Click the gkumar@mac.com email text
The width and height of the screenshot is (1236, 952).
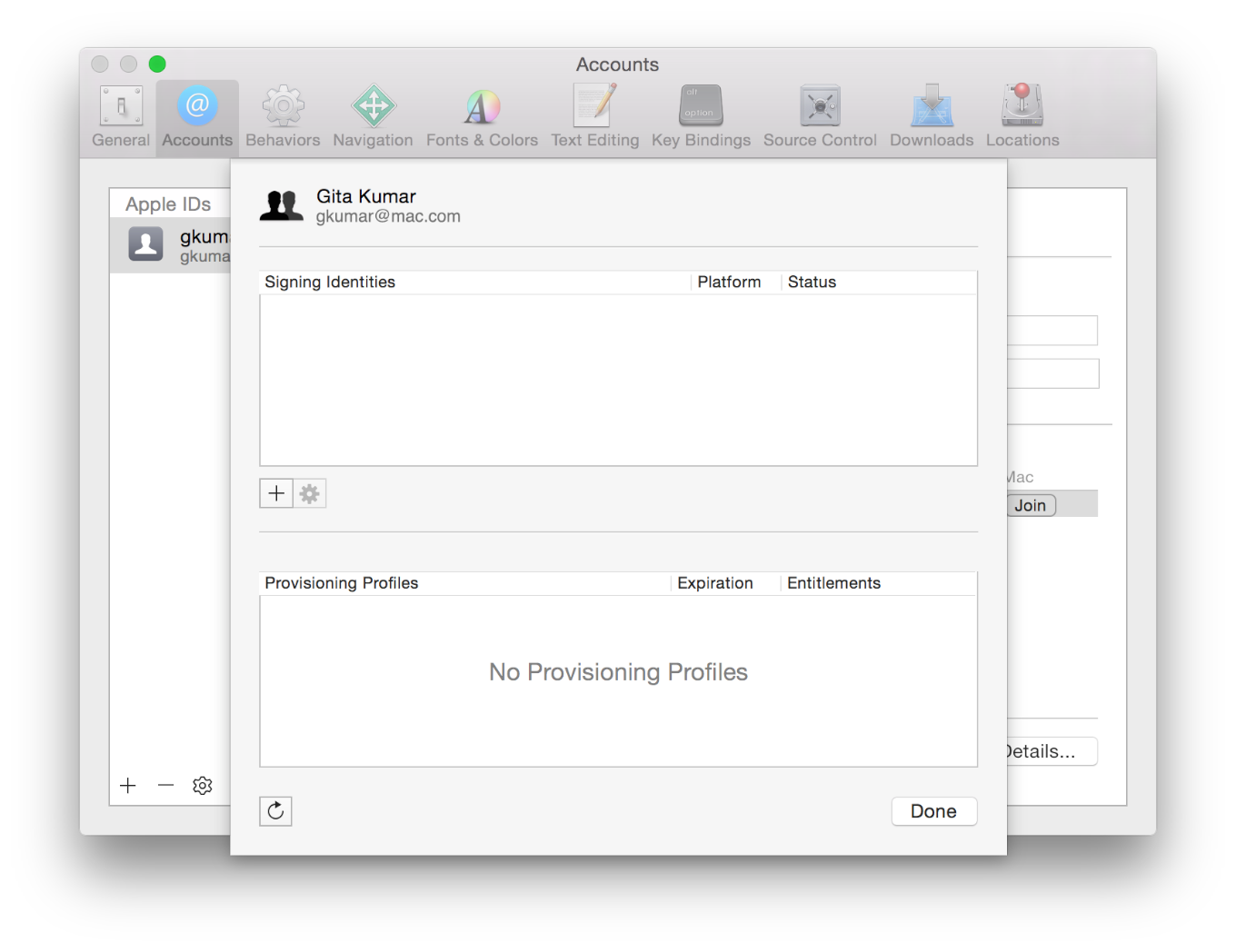388,216
